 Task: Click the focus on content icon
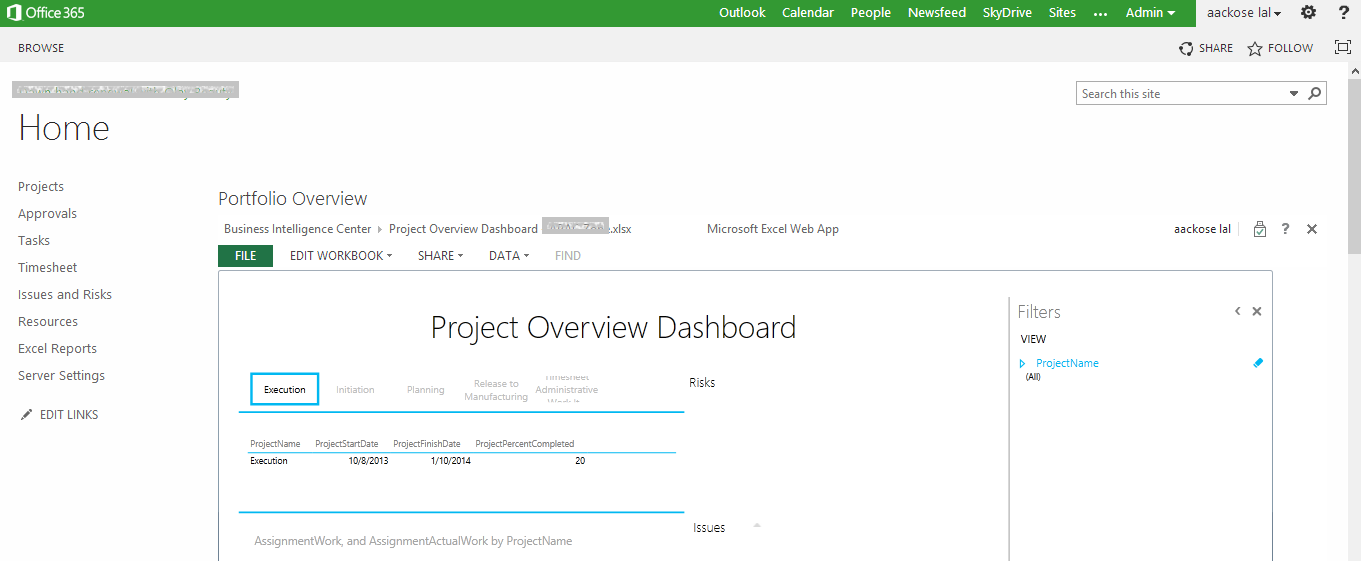pyautogui.click(x=1343, y=48)
